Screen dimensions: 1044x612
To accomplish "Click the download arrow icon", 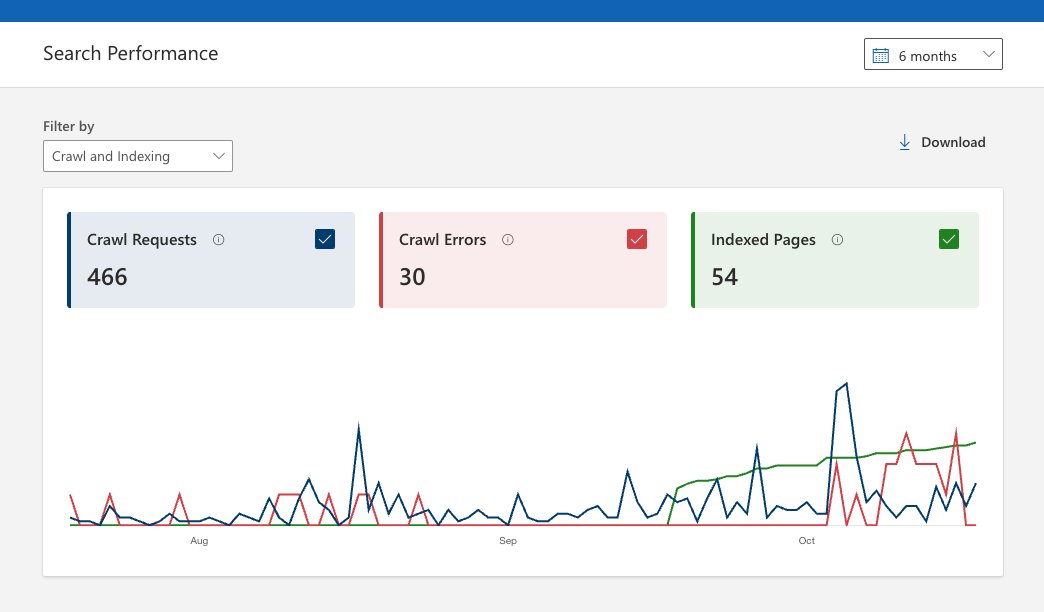I will (904, 142).
